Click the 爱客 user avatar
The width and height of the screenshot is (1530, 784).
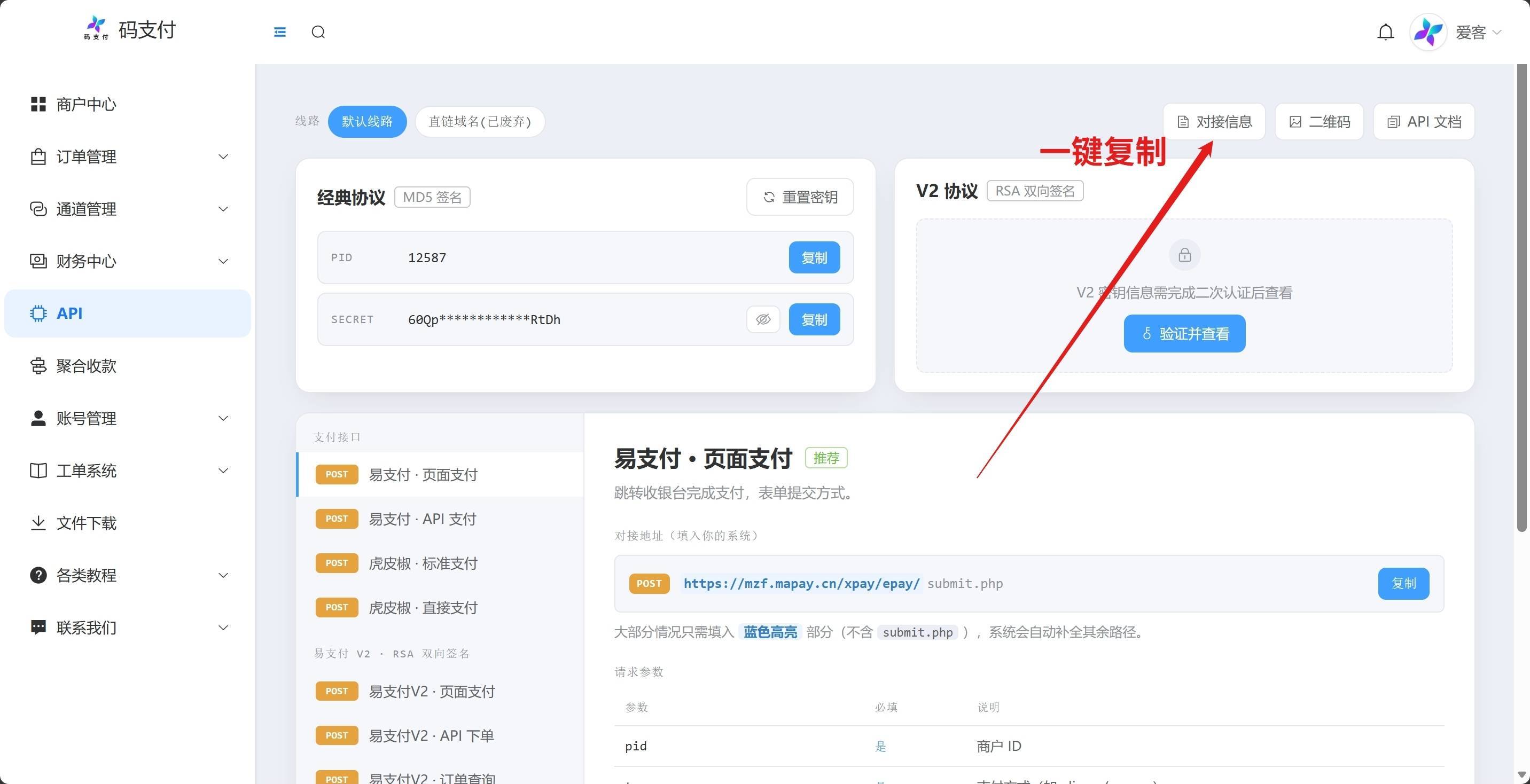(1428, 32)
